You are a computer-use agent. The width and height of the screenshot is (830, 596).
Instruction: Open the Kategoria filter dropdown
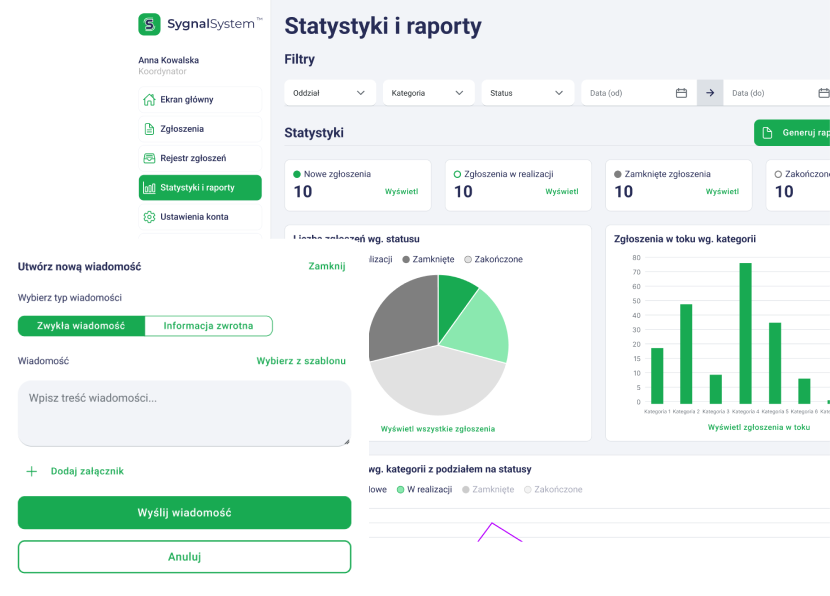point(427,93)
